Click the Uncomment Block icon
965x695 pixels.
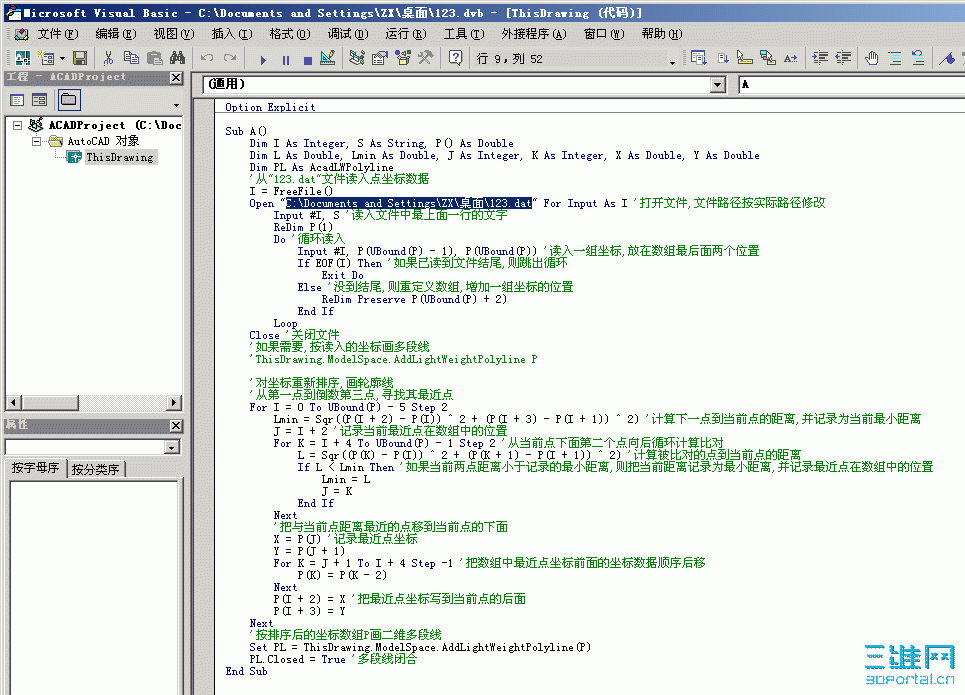918,58
